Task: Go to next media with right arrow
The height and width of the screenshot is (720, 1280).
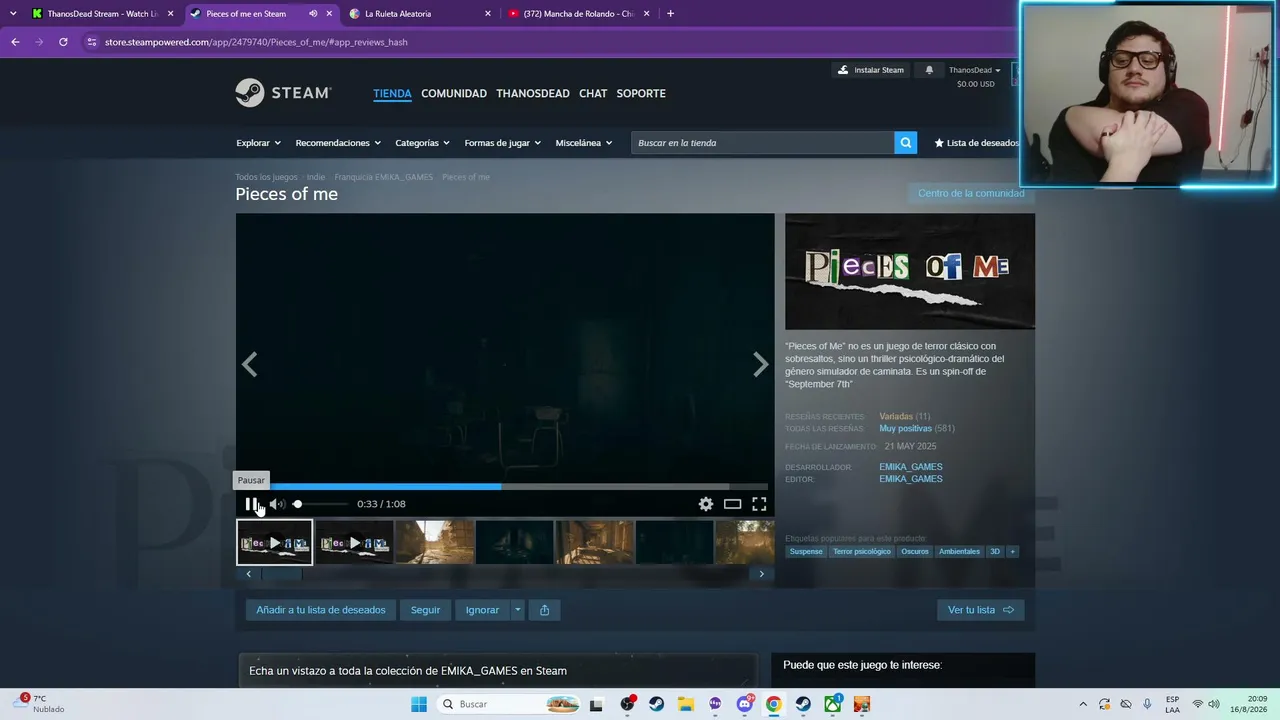Action: [x=761, y=365]
